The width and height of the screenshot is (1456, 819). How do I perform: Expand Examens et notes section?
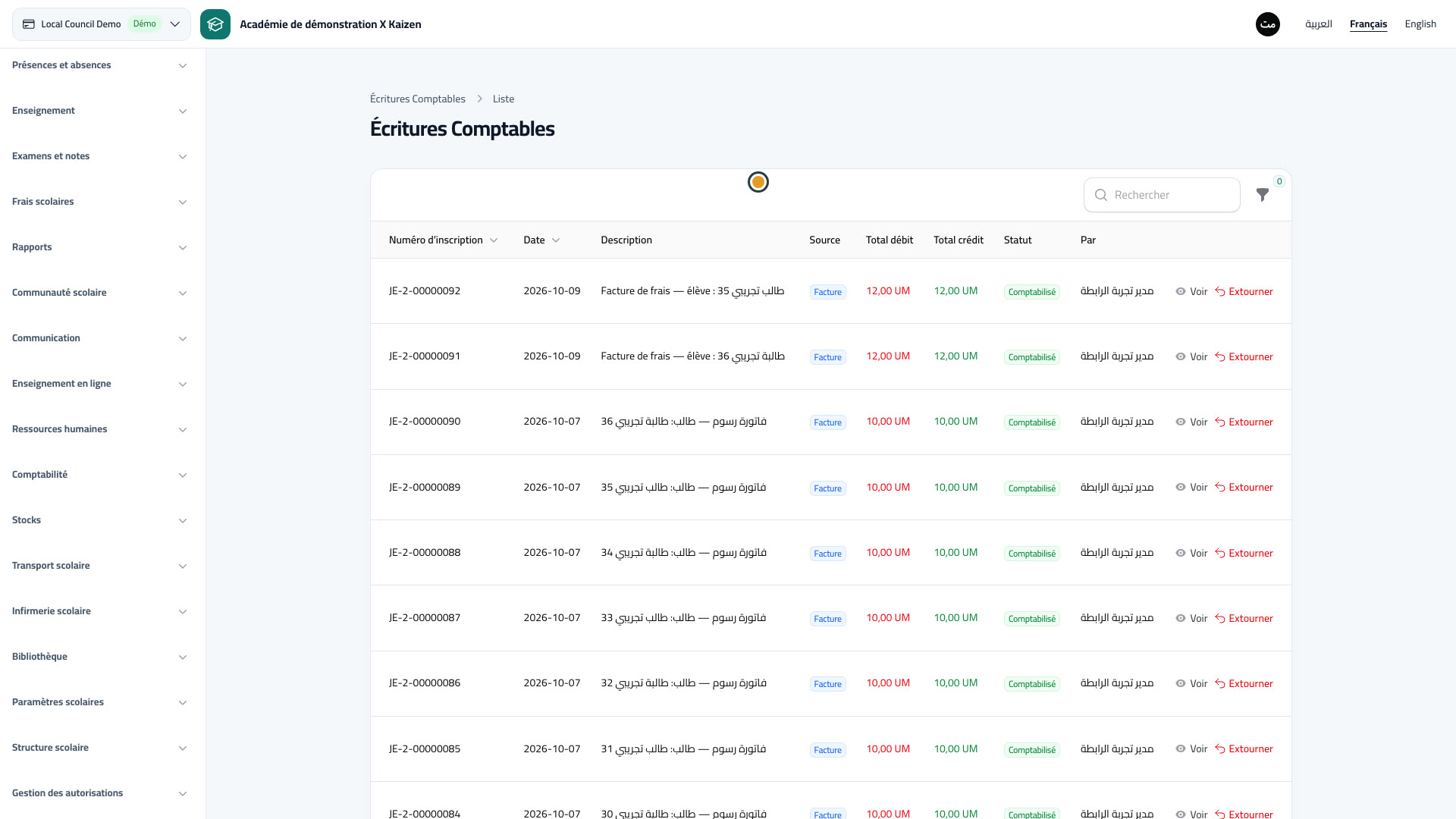(99, 156)
